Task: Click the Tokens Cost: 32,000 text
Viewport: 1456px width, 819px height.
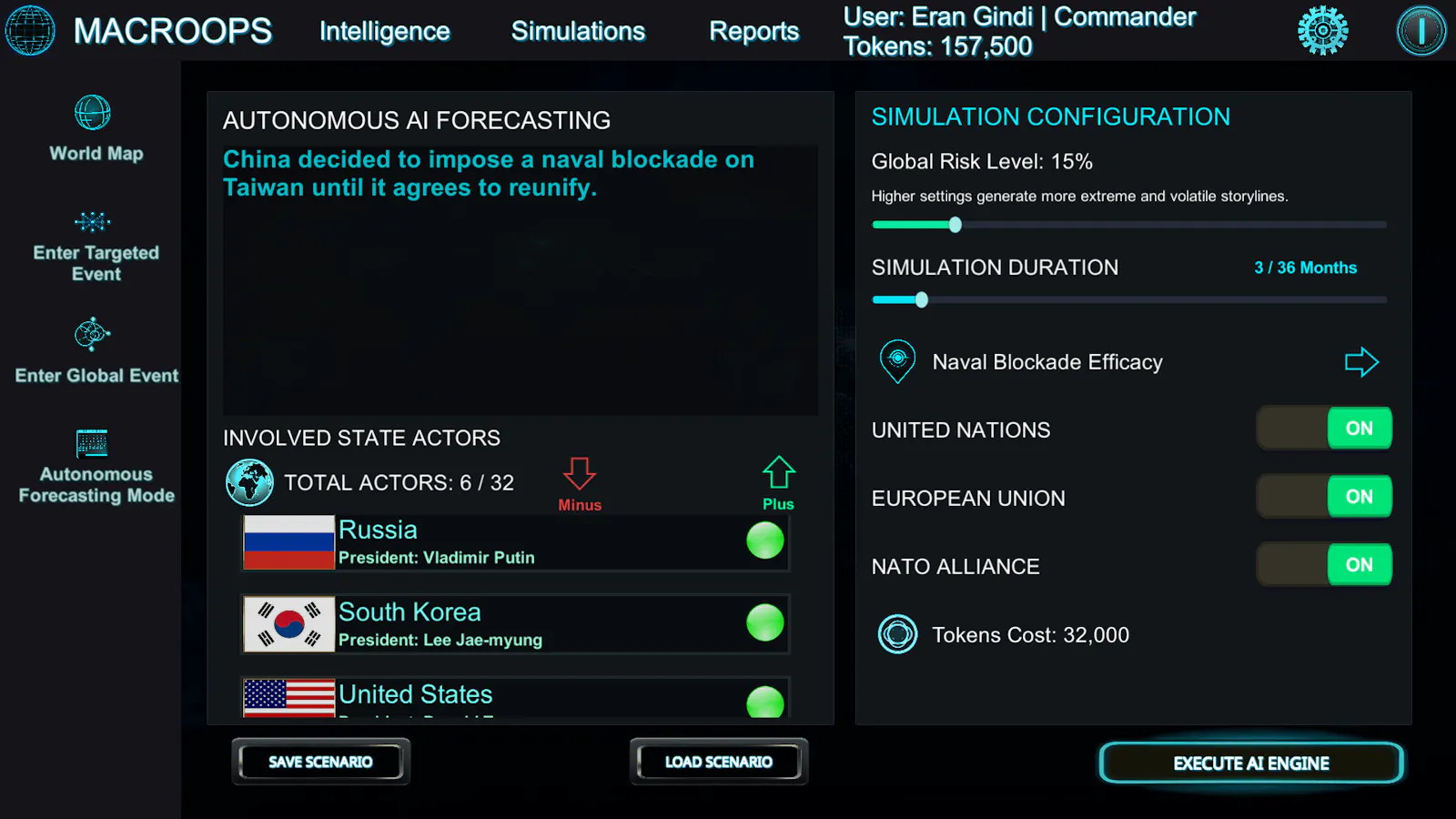Action: point(1030,635)
